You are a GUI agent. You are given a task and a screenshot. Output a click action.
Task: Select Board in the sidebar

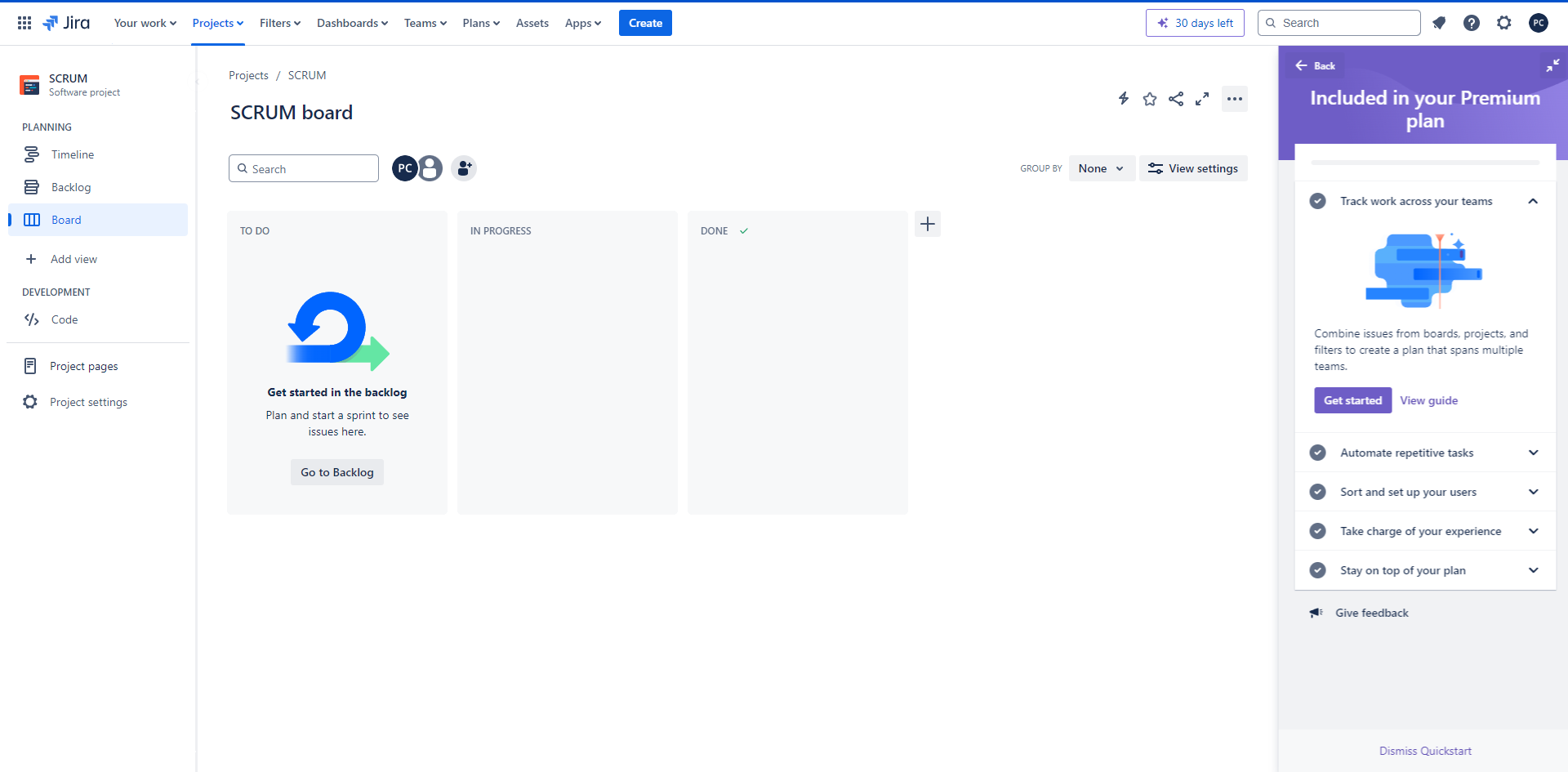tap(98, 220)
